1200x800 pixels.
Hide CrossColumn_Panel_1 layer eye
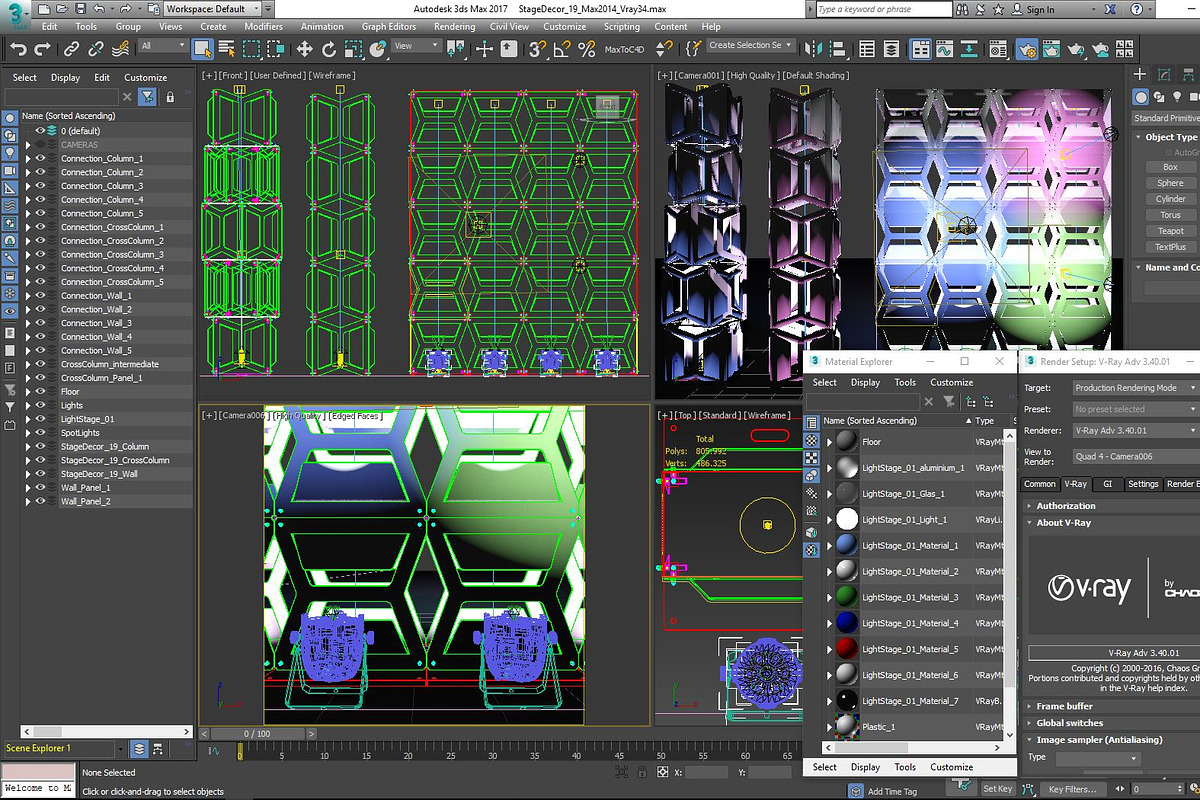(41, 378)
